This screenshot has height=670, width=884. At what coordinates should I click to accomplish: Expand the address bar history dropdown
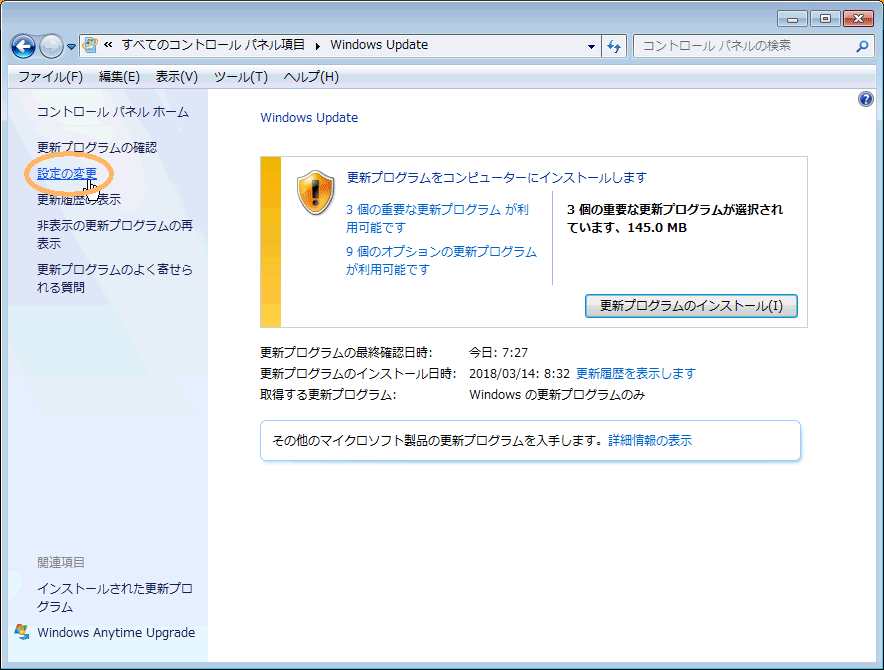click(591, 46)
